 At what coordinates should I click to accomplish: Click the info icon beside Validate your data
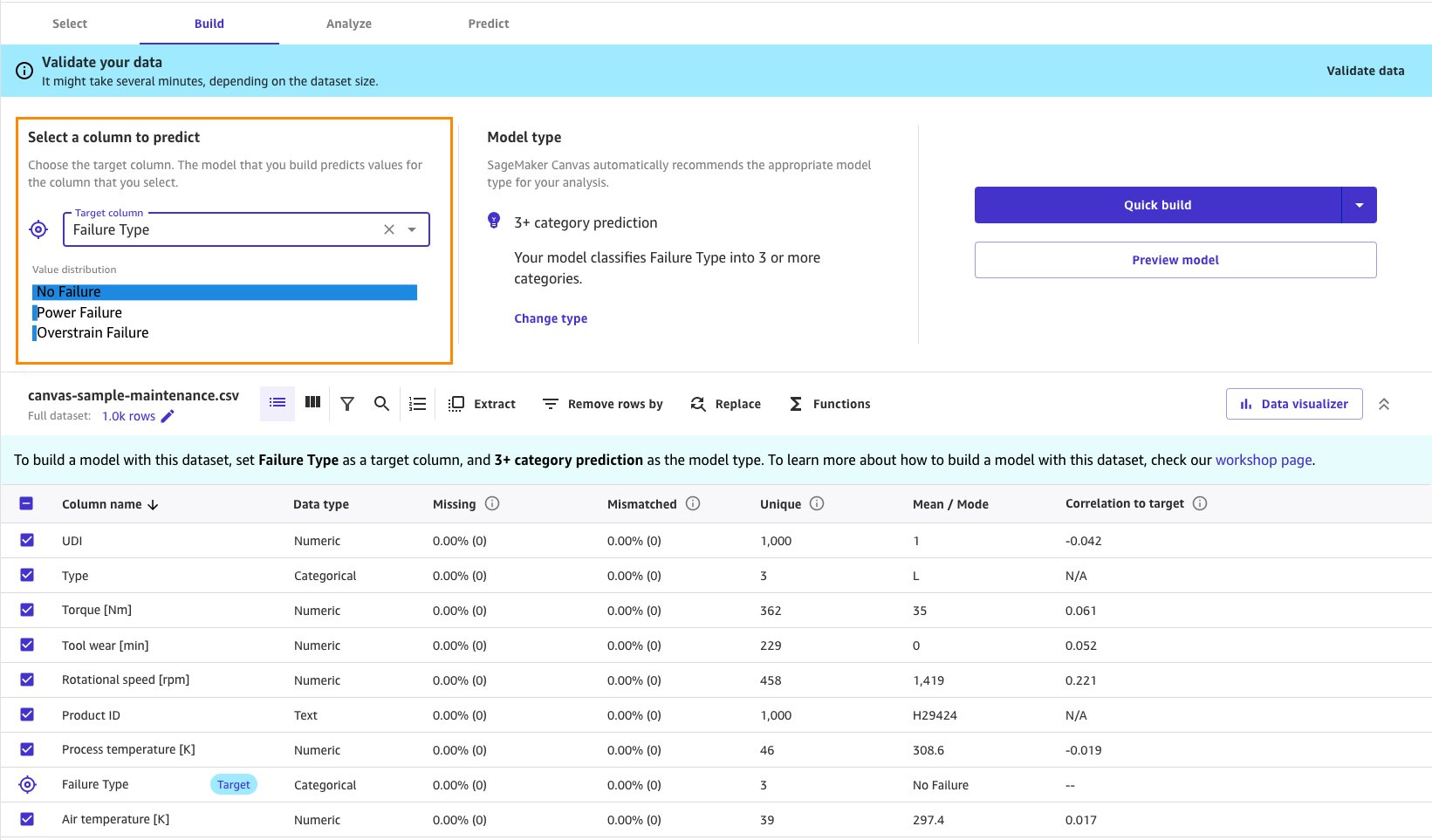[24, 71]
